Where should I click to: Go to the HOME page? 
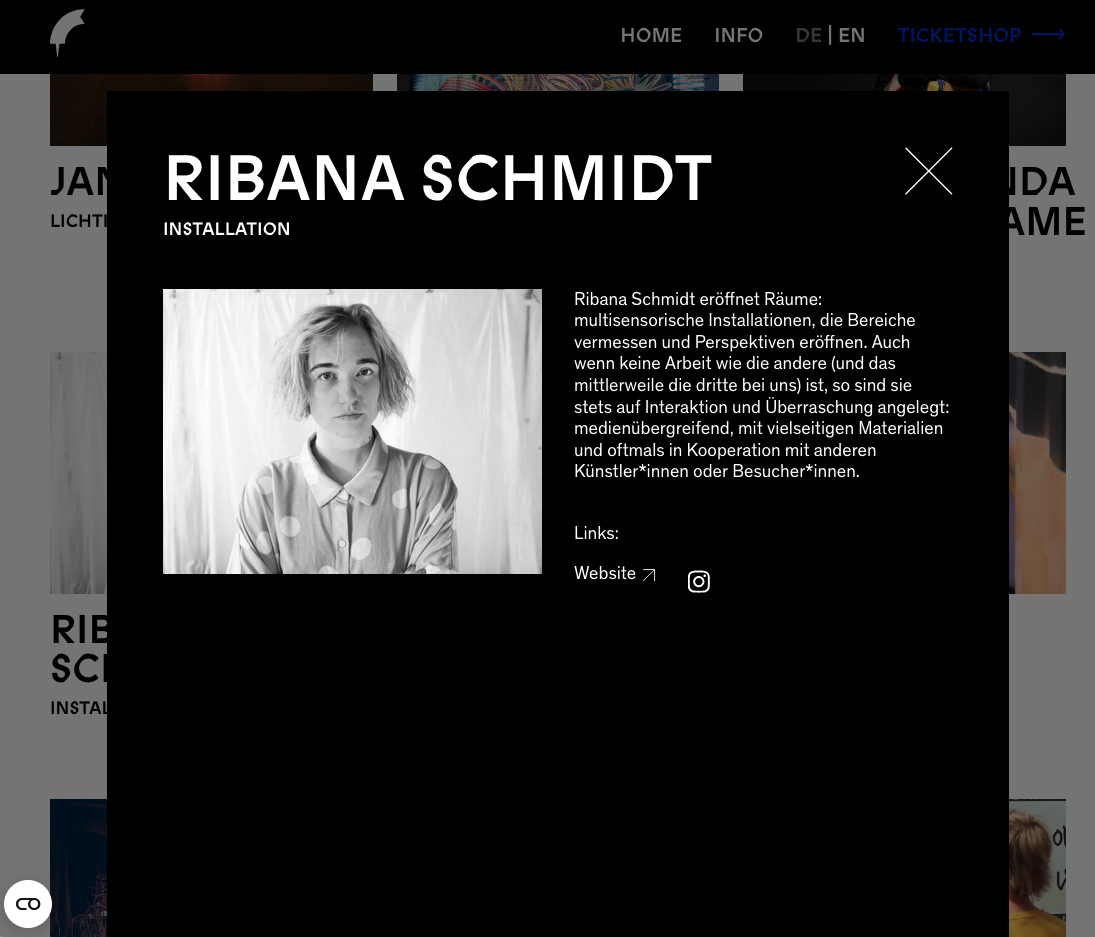coord(651,36)
